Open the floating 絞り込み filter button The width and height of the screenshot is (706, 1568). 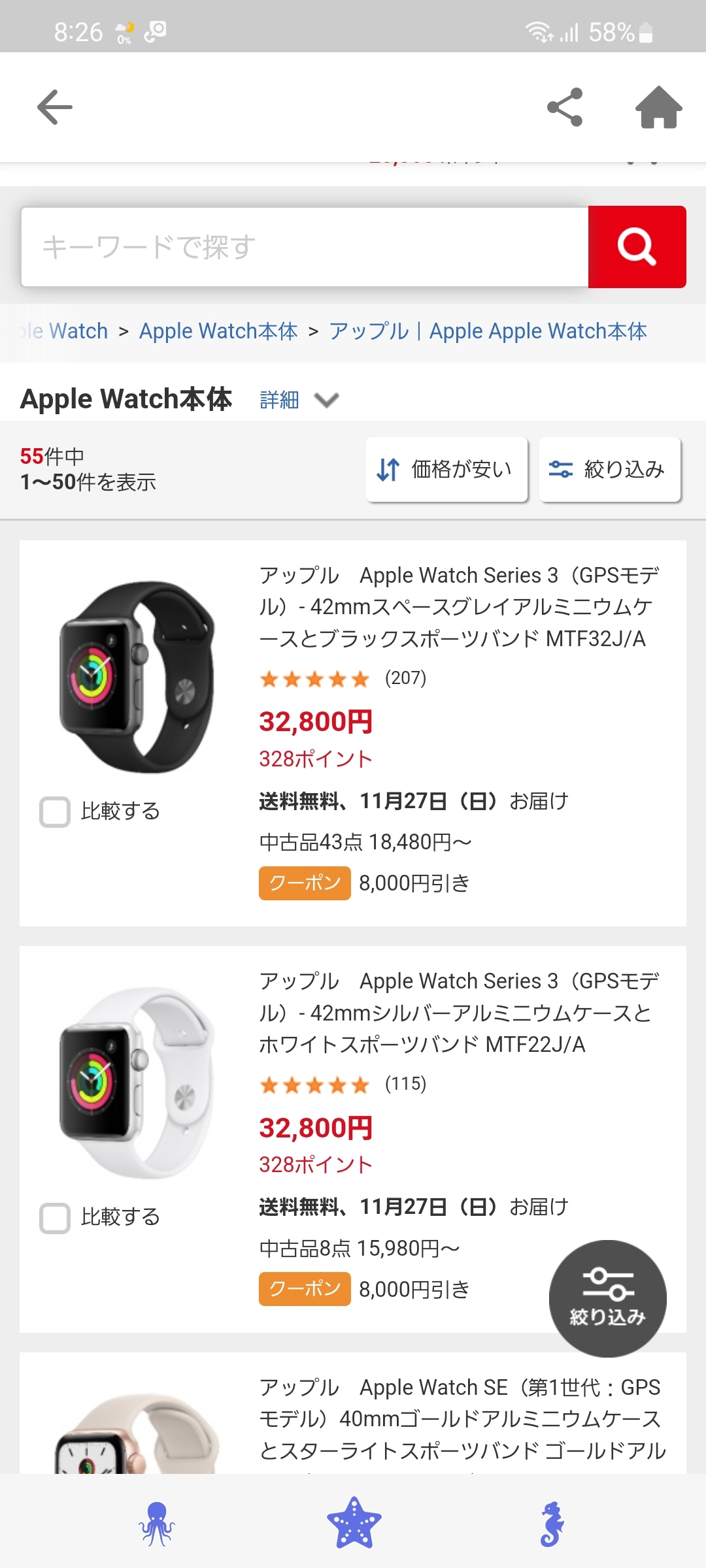pos(607,1298)
